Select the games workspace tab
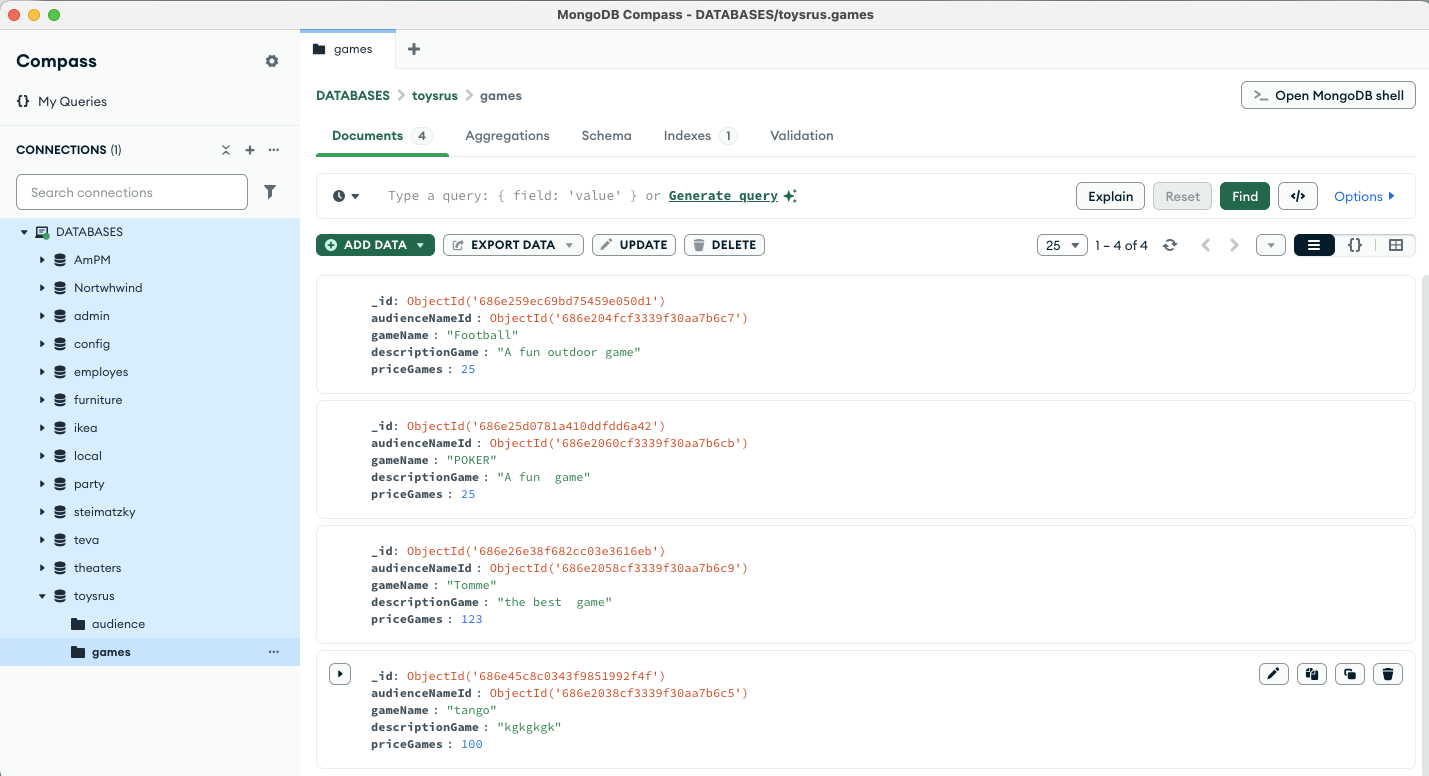 (348, 49)
